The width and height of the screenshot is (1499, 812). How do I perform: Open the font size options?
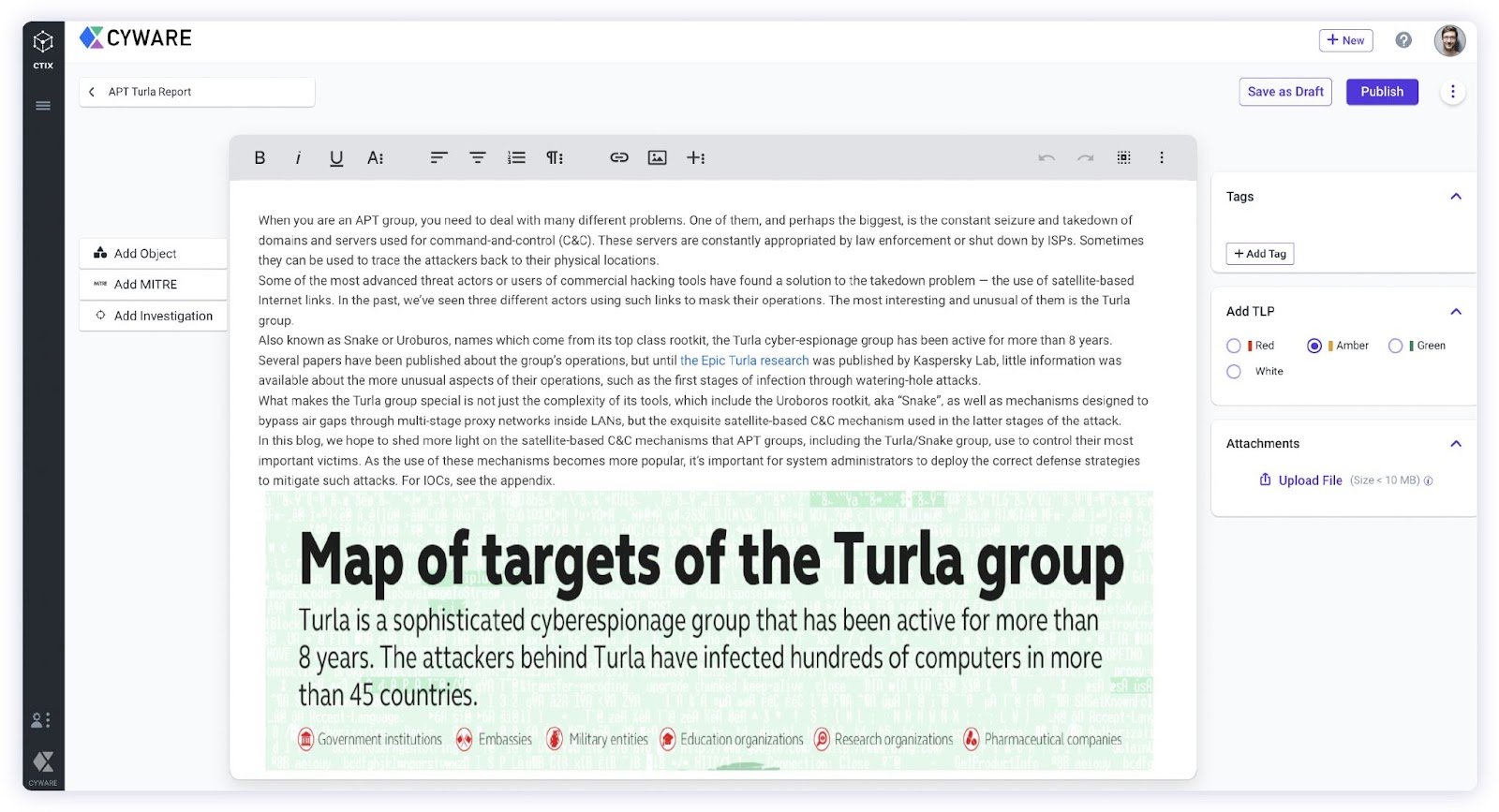coord(376,158)
